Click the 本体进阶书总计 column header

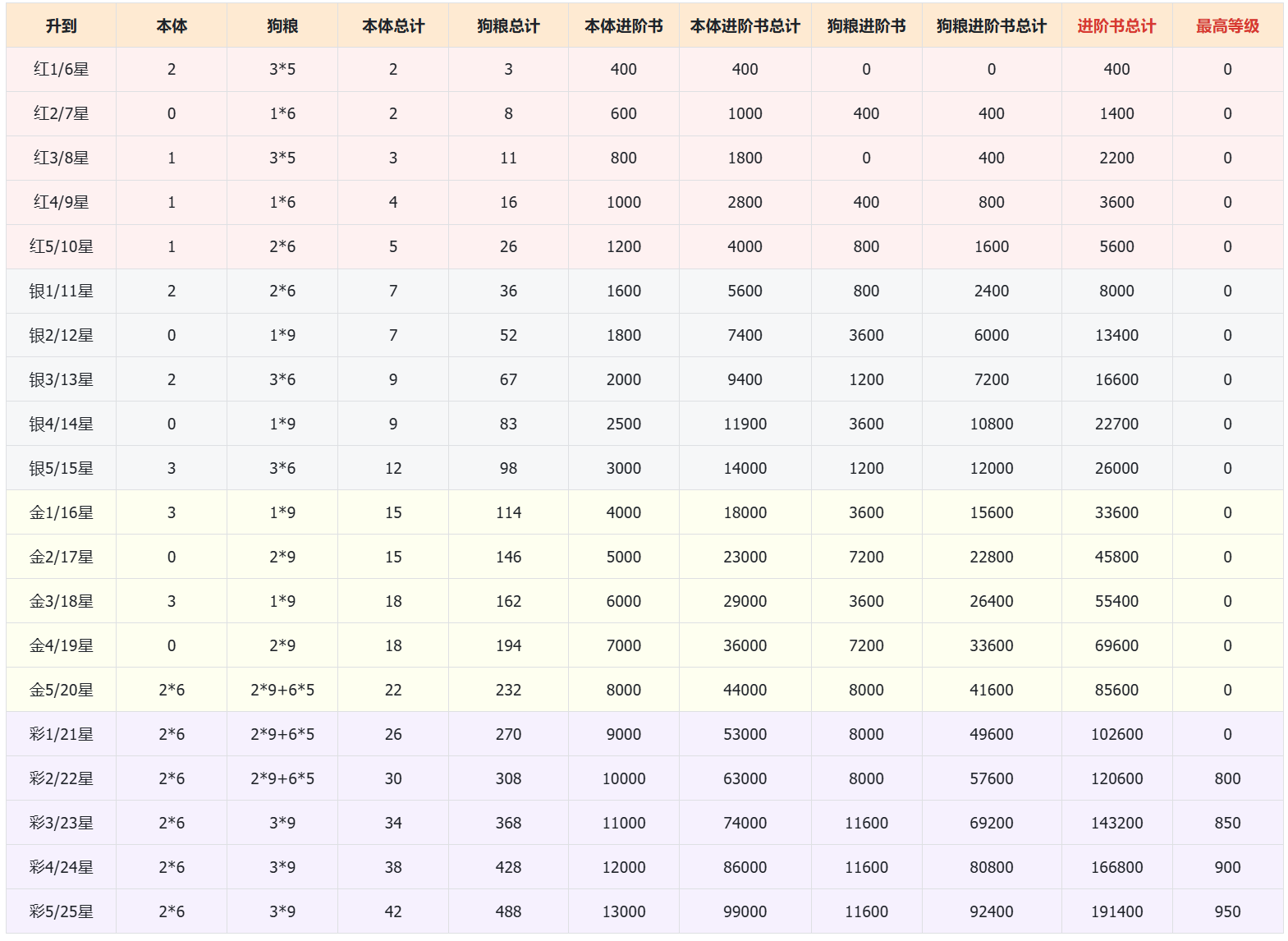745,26
